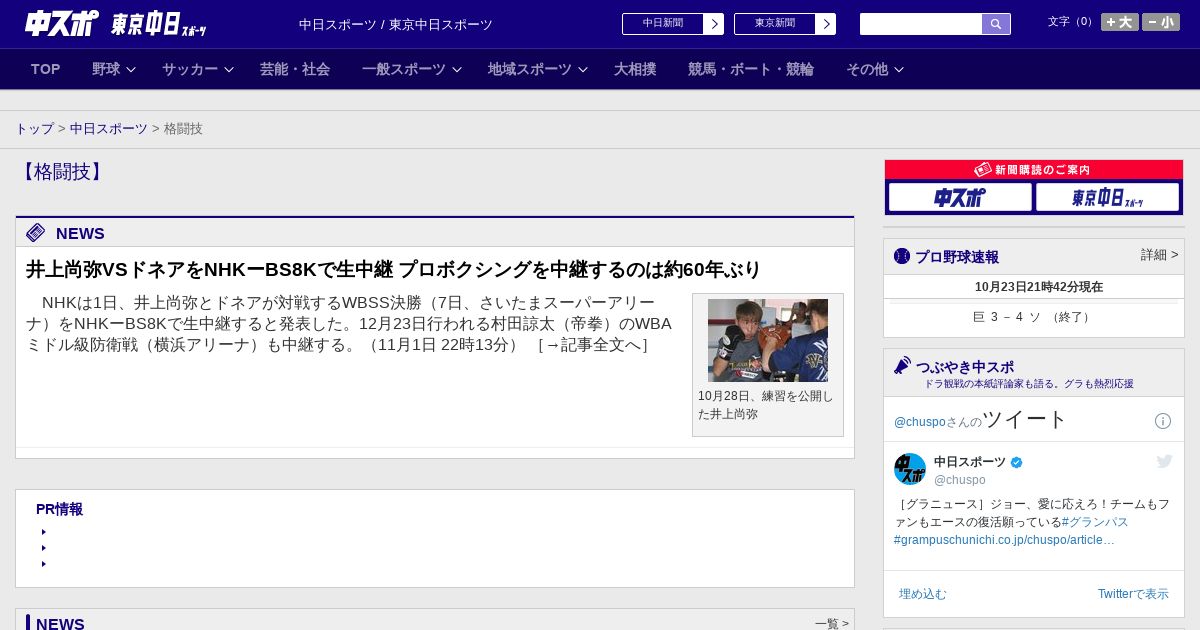1200x630 pixels.
Task: Click 埋め込む link in Twitter widget
Action: click(x=922, y=594)
